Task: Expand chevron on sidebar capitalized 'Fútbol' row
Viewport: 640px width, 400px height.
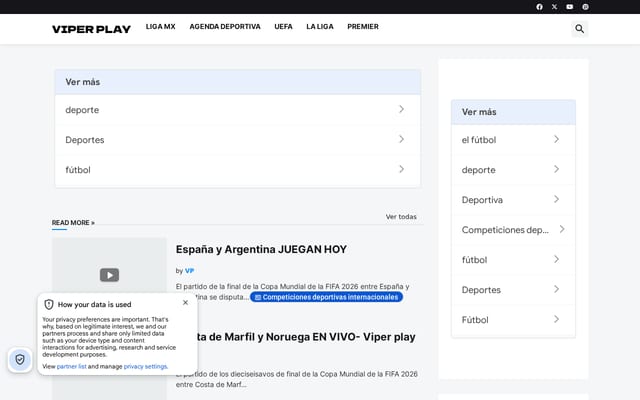Action: (556, 319)
